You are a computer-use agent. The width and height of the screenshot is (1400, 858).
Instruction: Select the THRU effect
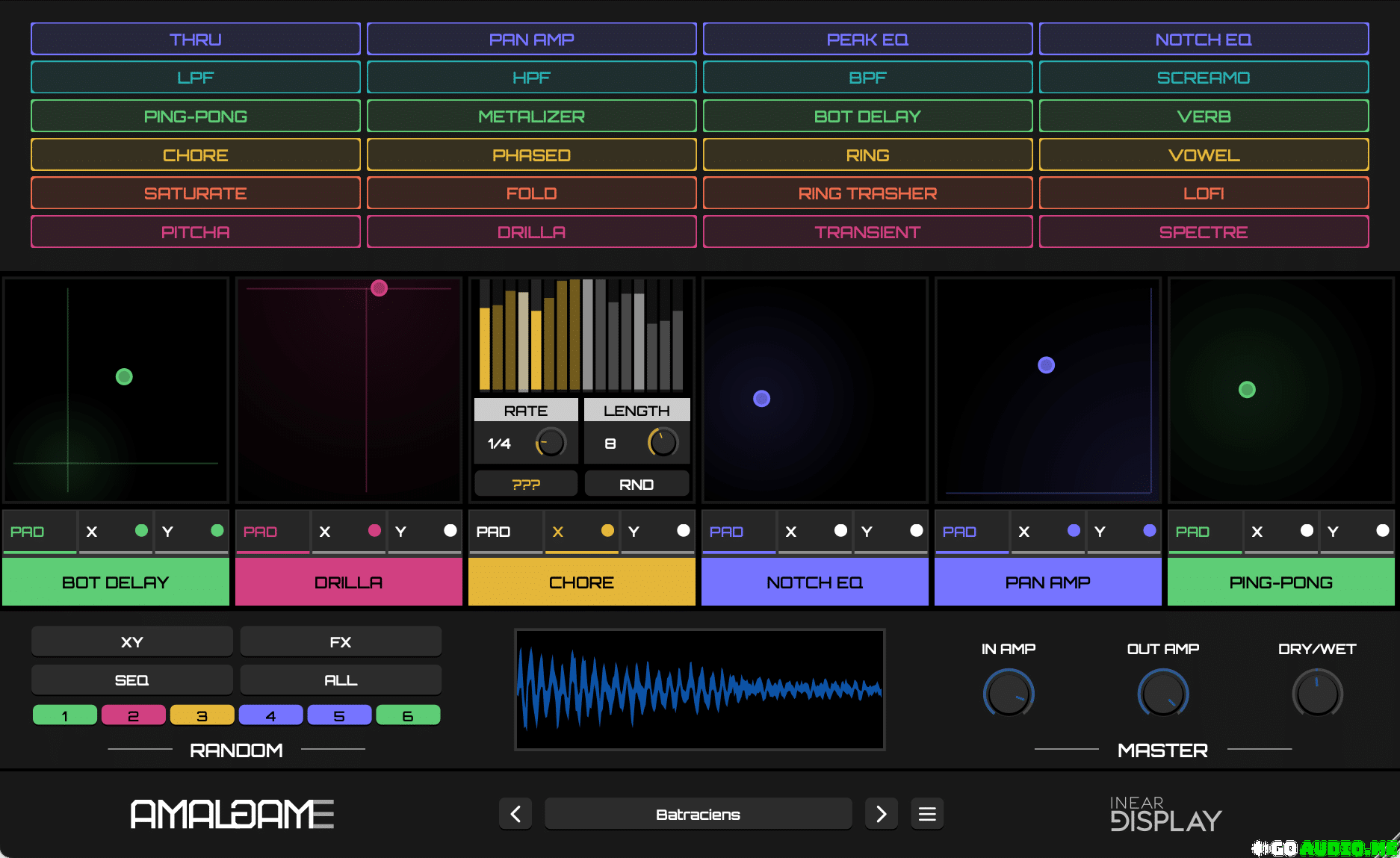pos(196,39)
